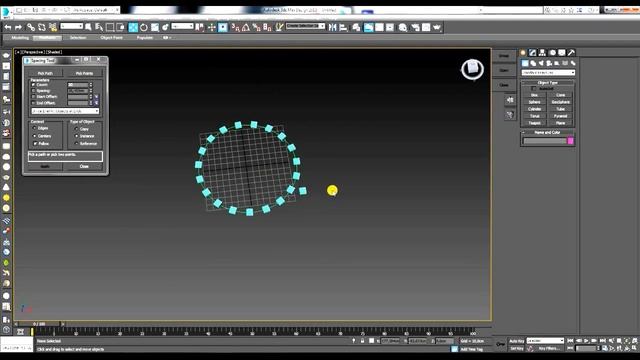
Task: Open the Selection ribbon tab
Action: [78, 38]
